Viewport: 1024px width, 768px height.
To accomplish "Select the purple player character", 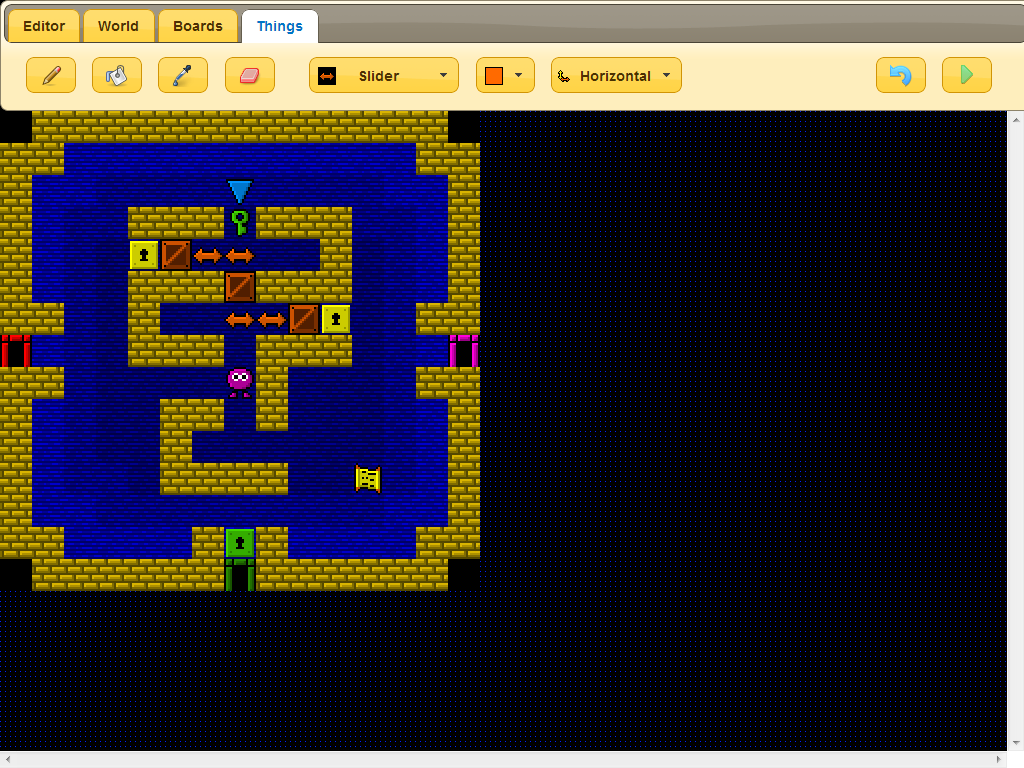I will pyautogui.click(x=239, y=381).
